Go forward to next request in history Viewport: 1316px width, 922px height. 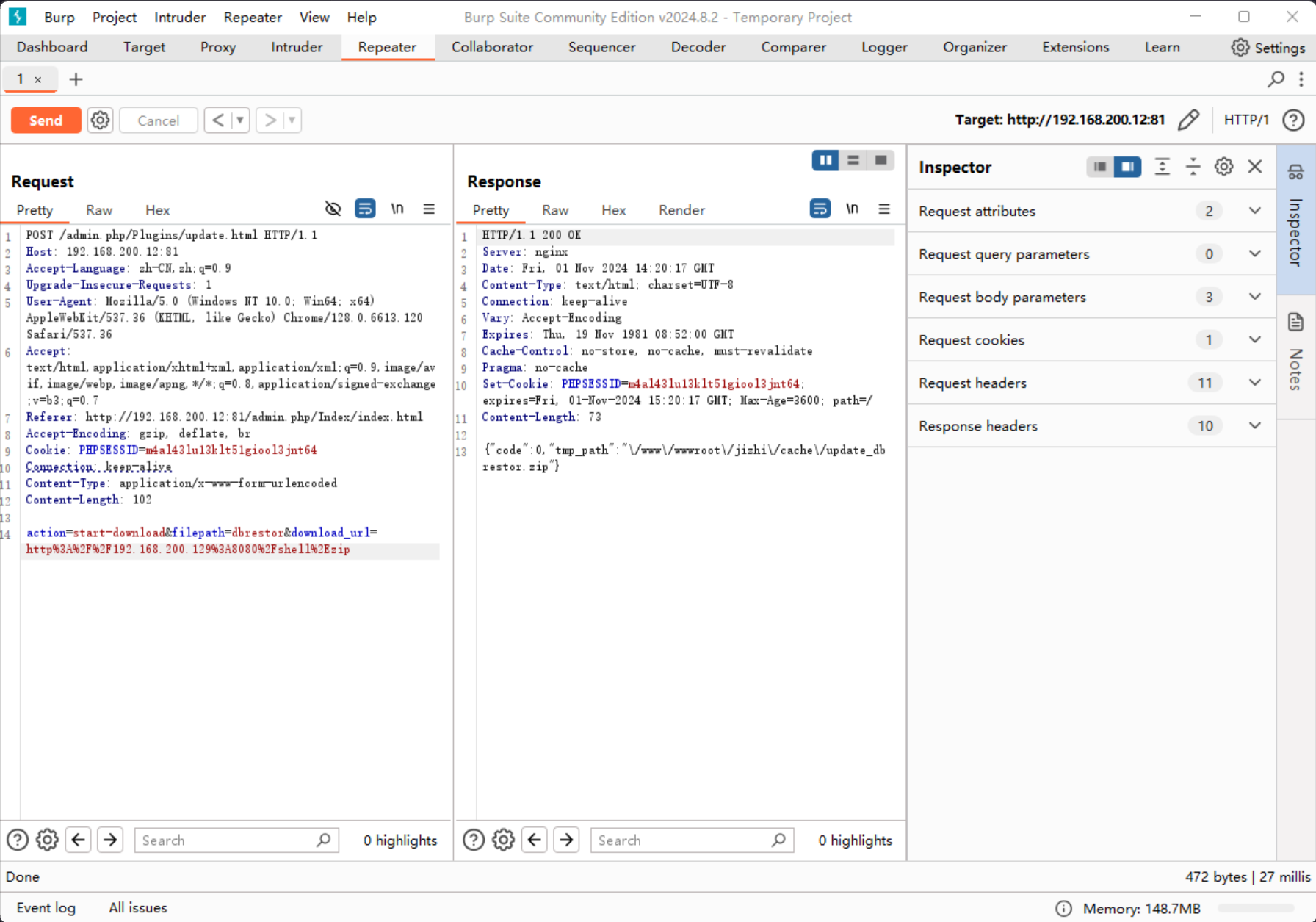click(x=270, y=120)
